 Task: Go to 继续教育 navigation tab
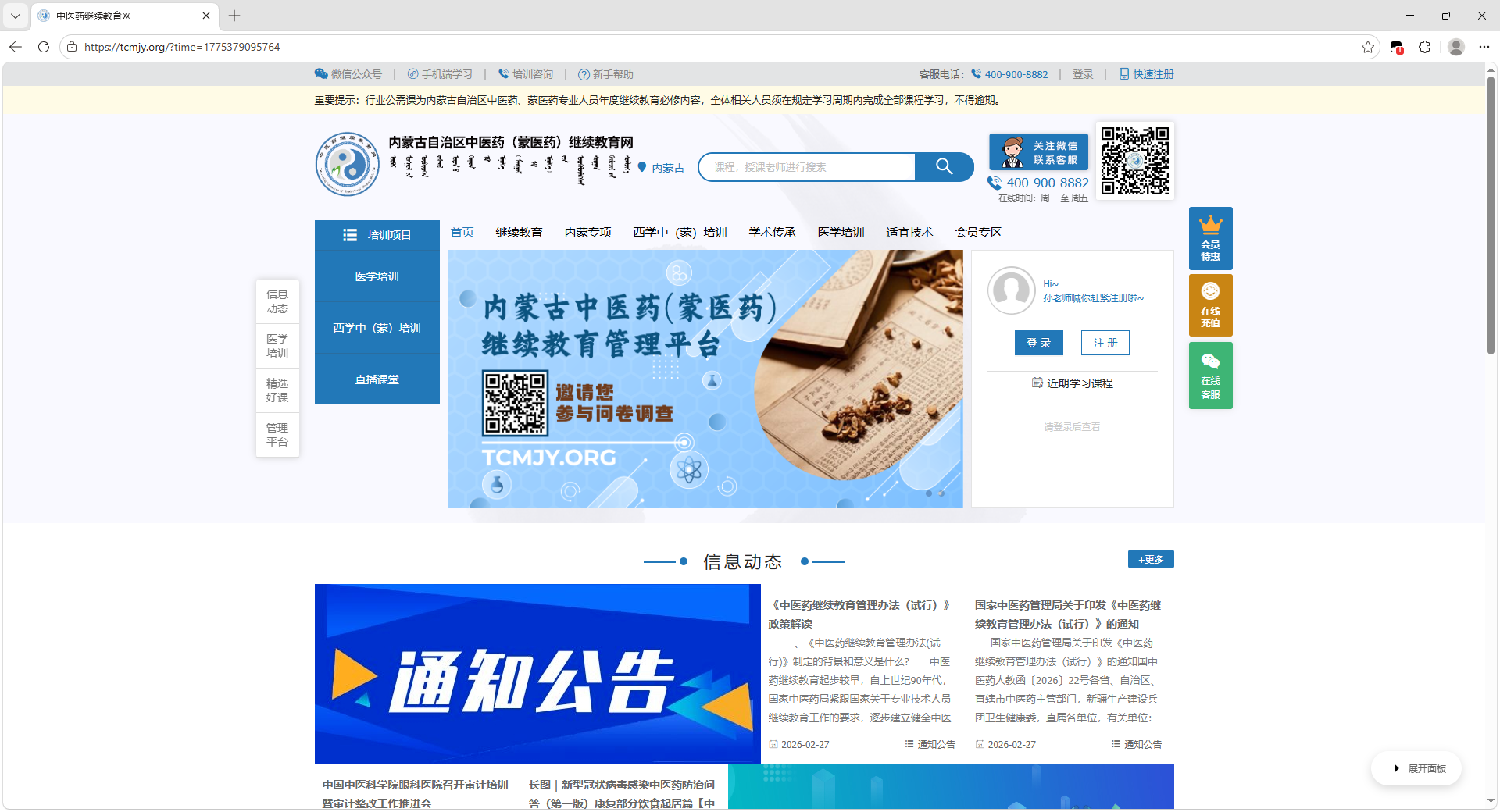pos(519,233)
